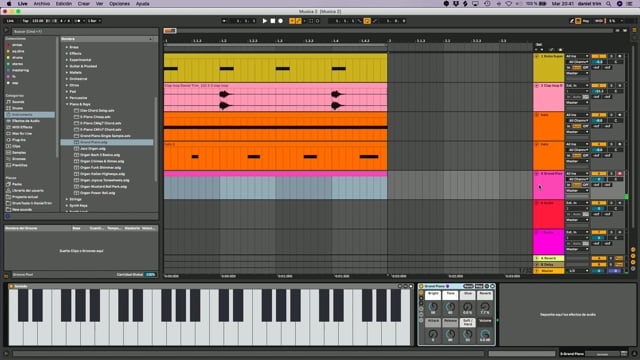Image resolution: width=640 pixels, height=360 pixels.
Task: Toggle the metronome in the control bar
Action: point(77,21)
